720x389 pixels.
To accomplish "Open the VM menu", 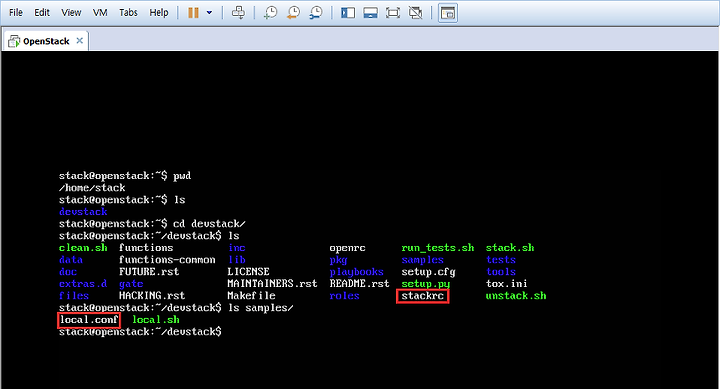I will pyautogui.click(x=100, y=13).
